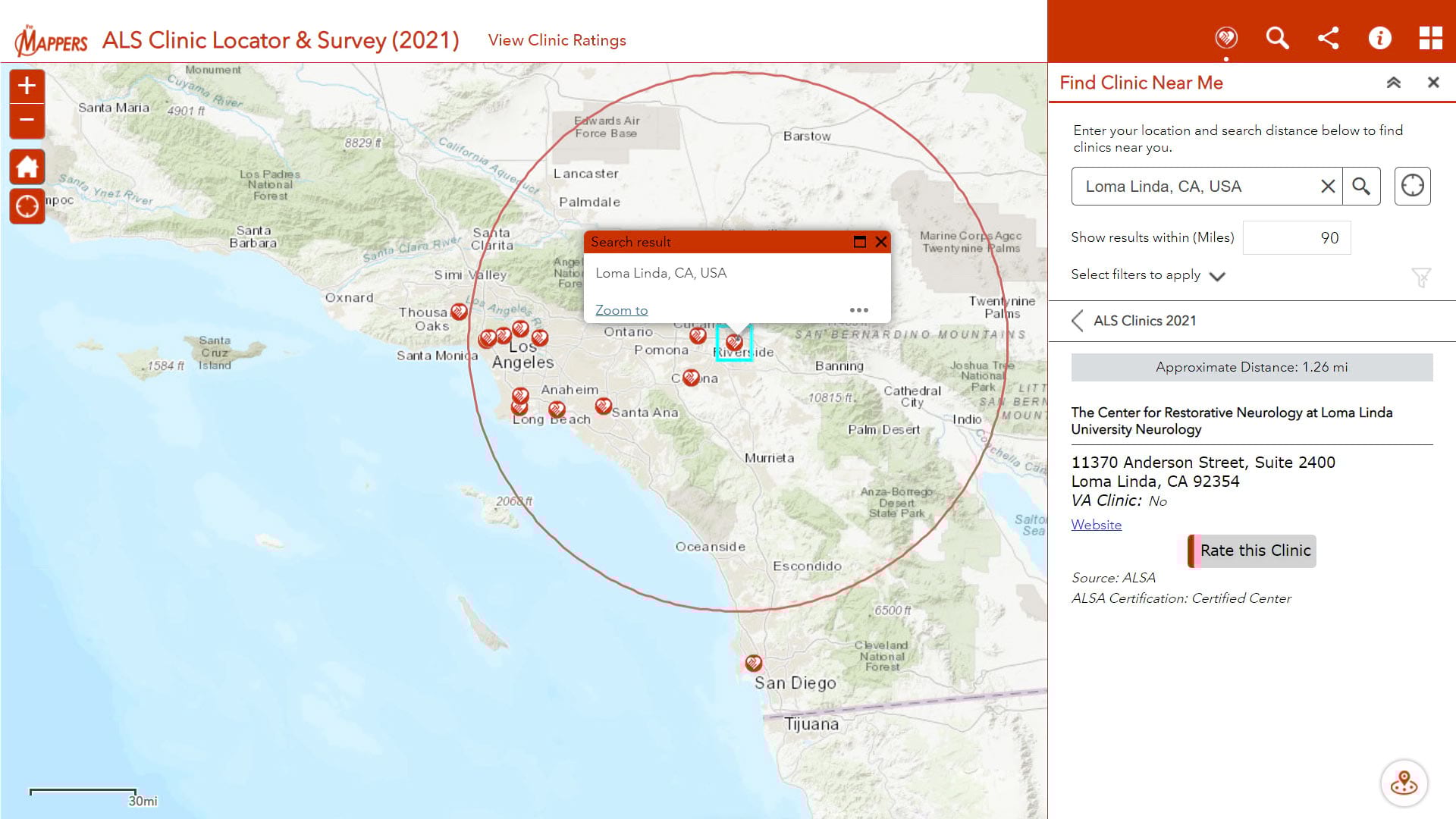Open View Clinic Ratings link
The image size is (1456, 819).
557,40
